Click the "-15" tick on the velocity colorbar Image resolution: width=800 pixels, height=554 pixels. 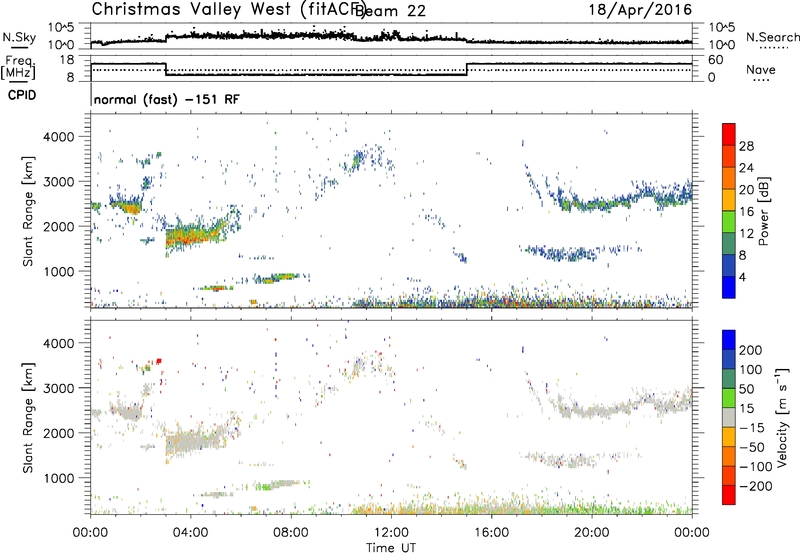coord(752,427)
